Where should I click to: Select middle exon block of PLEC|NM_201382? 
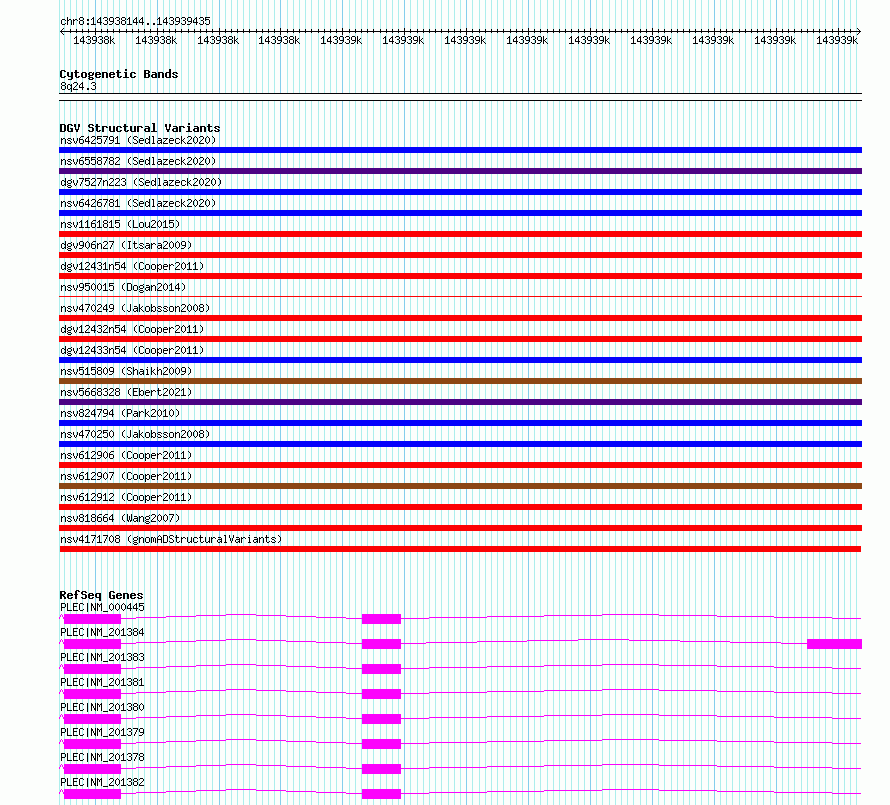point(381,794)
